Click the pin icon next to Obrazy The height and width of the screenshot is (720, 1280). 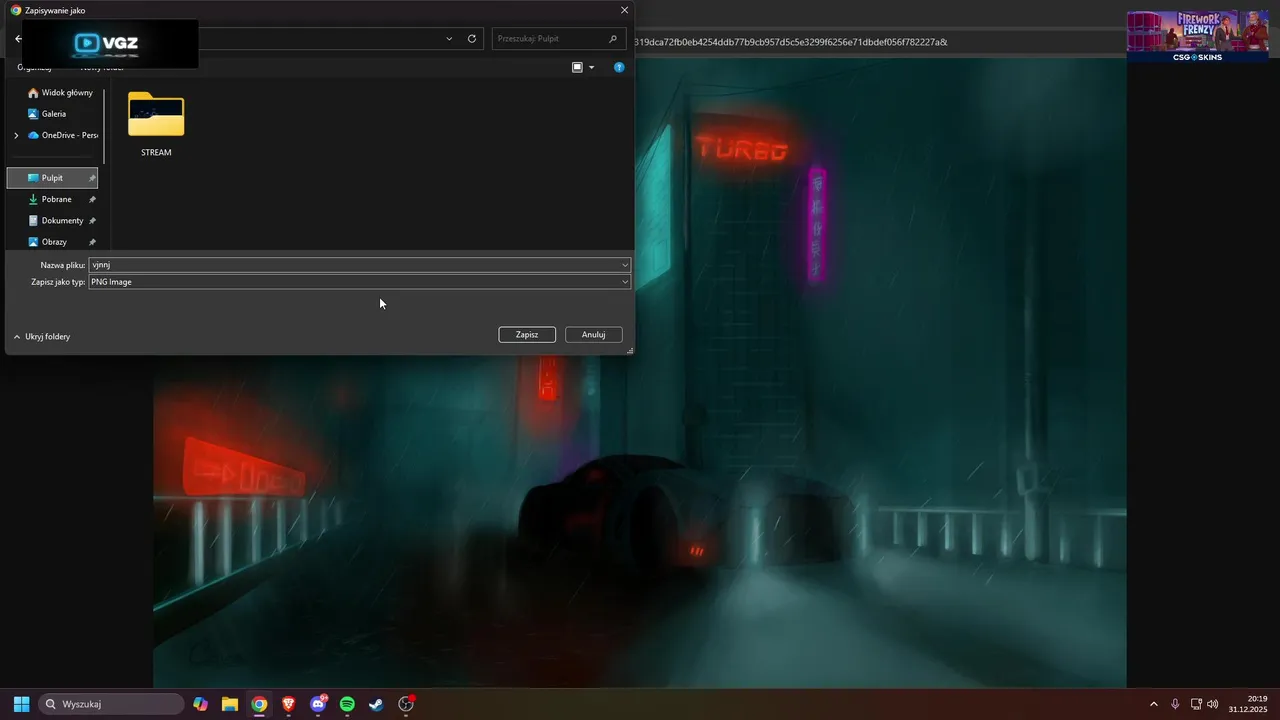click(92, 242)
